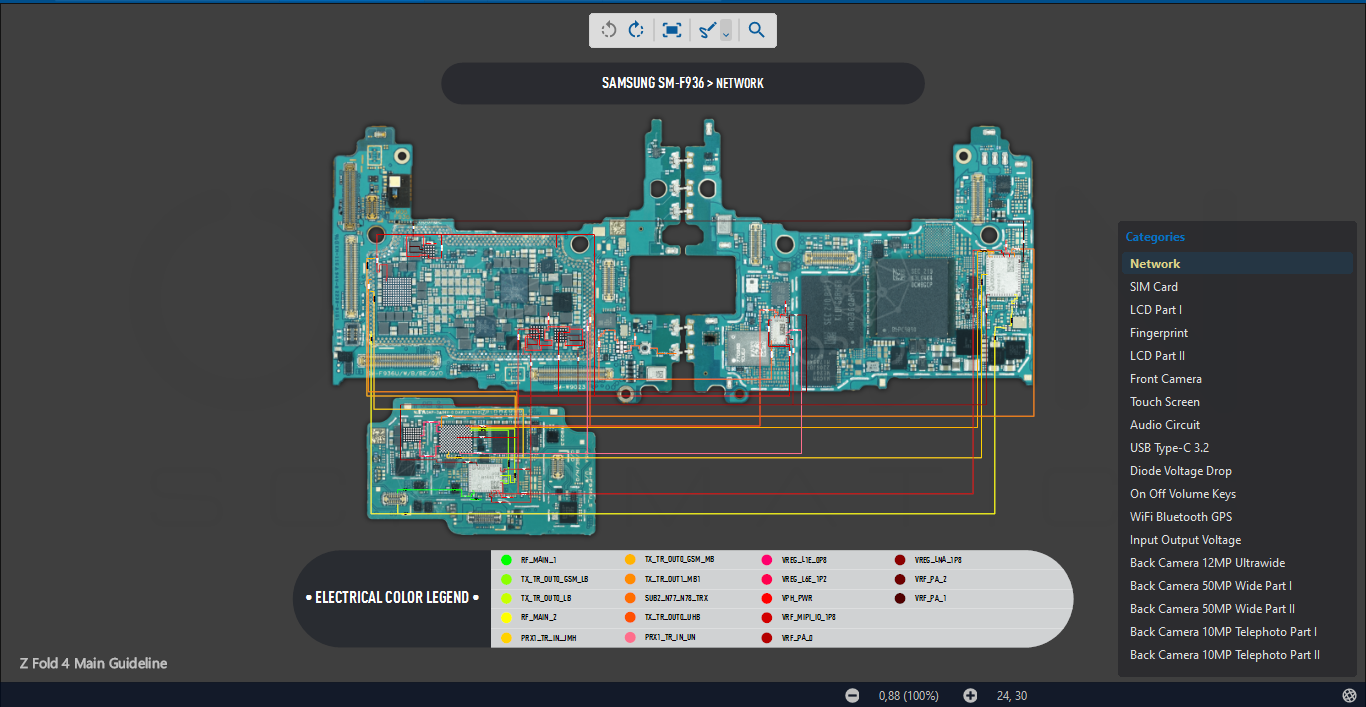Click the Electrical Color Legend heading
This screenshot has height=707, width=1366.
point(392,597)
